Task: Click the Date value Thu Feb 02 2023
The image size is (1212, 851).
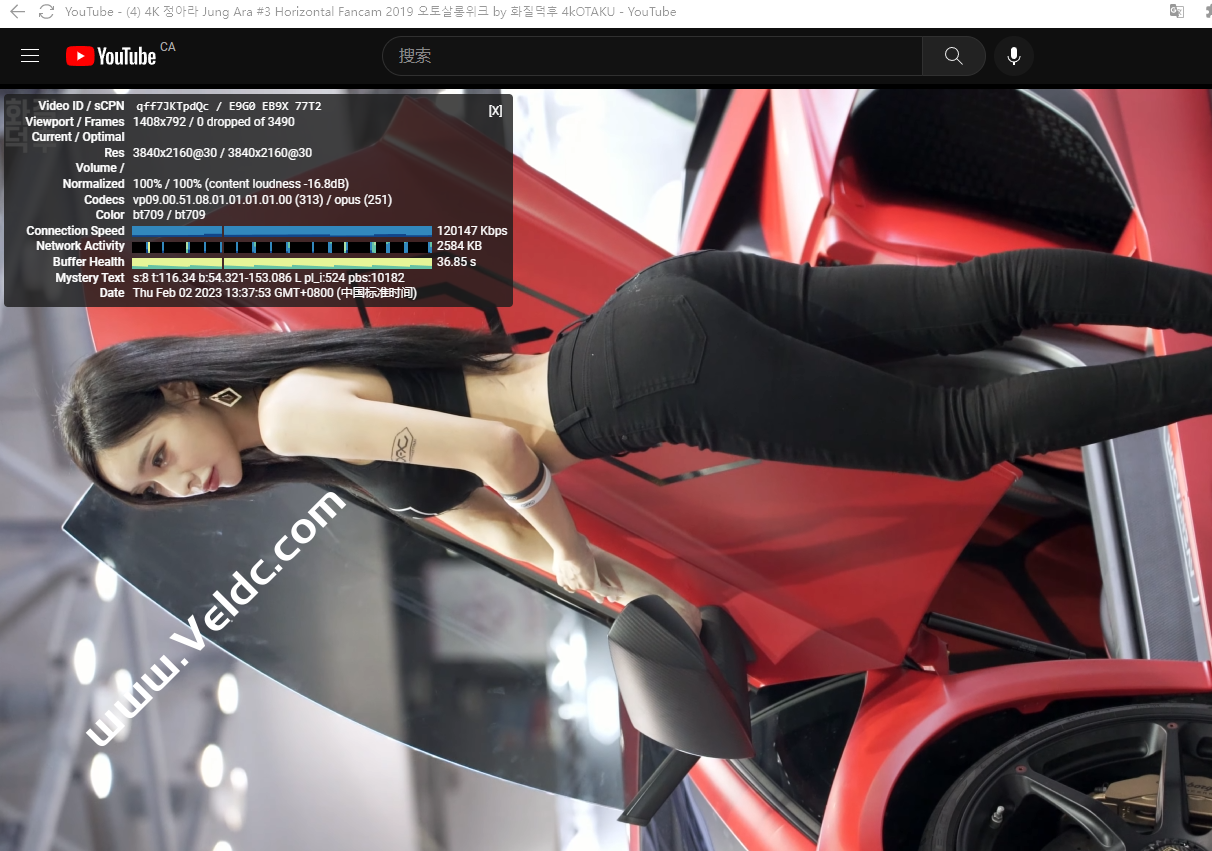Action: pos(275,293)
